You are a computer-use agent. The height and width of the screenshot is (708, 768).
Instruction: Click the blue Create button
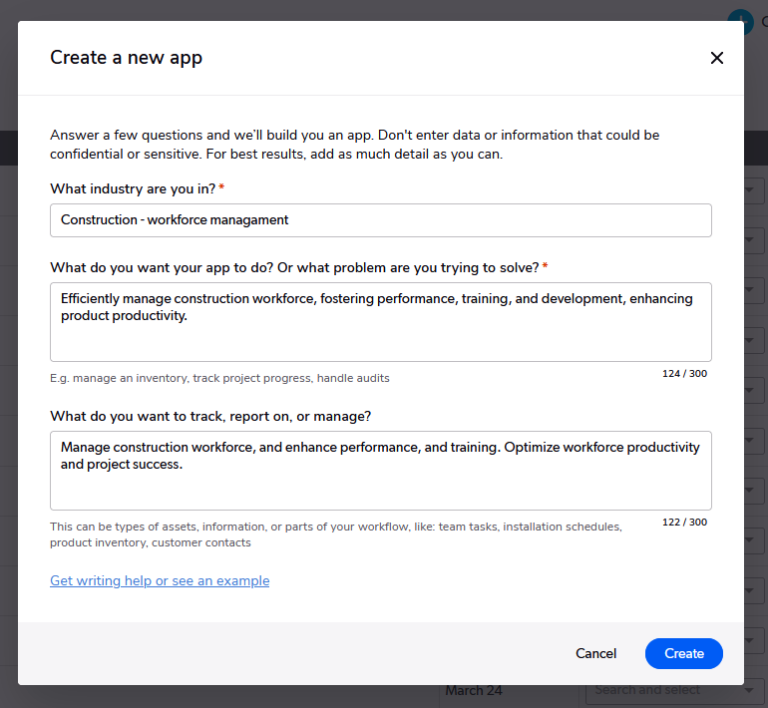coord(684,653)
